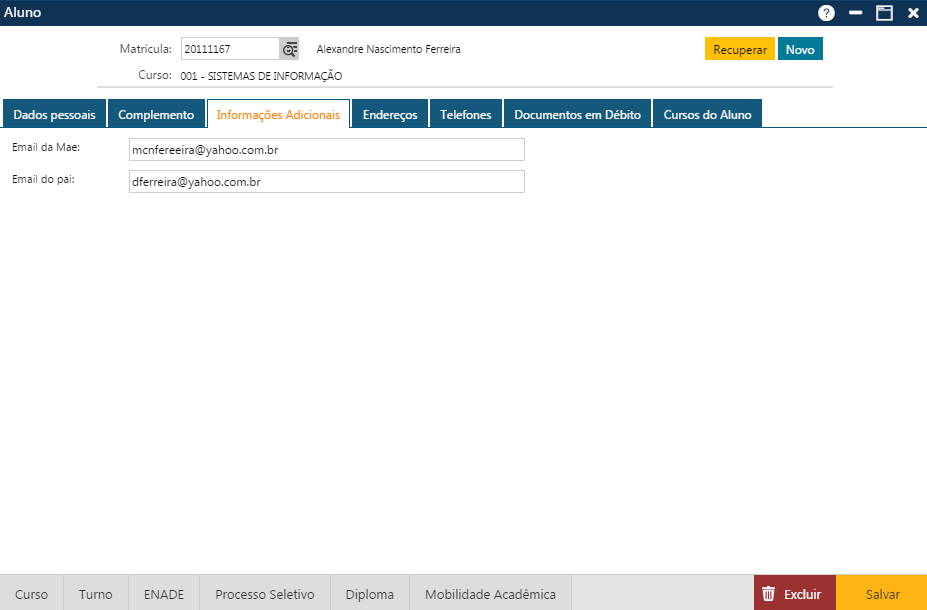Minimize the Aluno window

(855, 13)
